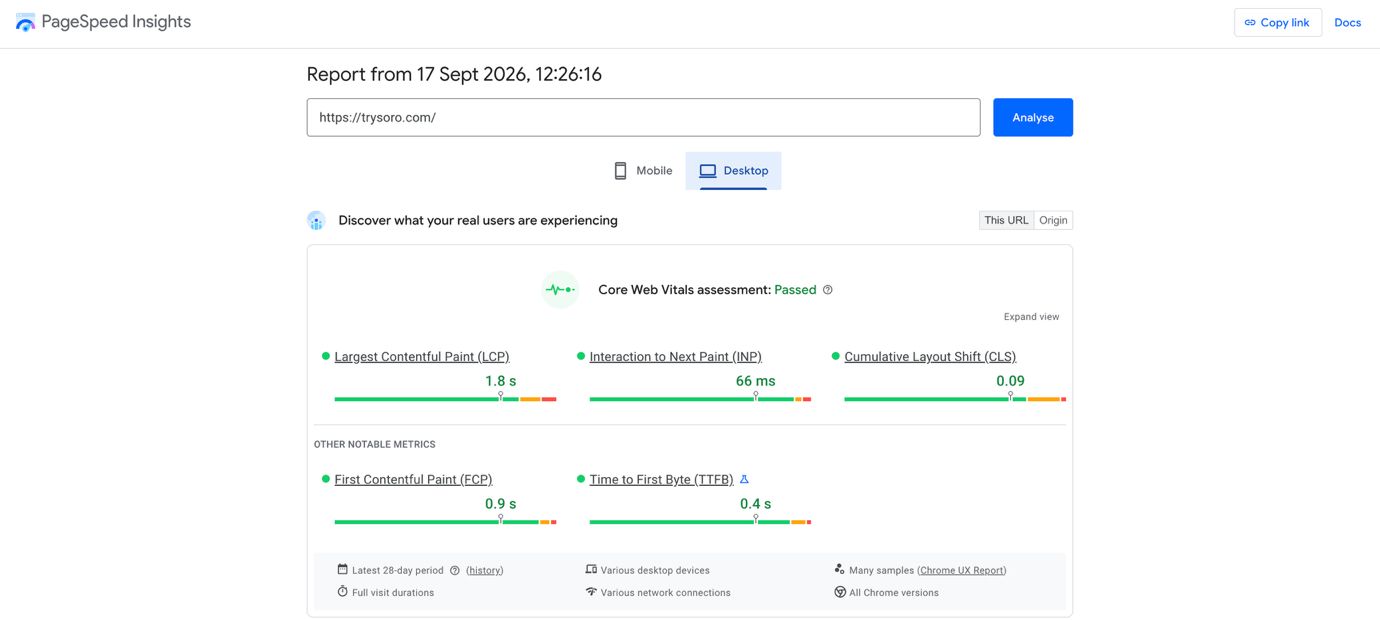Image resolution: width=1380 pixels, height=620 pixels.
Task: Click the All Chrome versions text
Action: point(894,593)
